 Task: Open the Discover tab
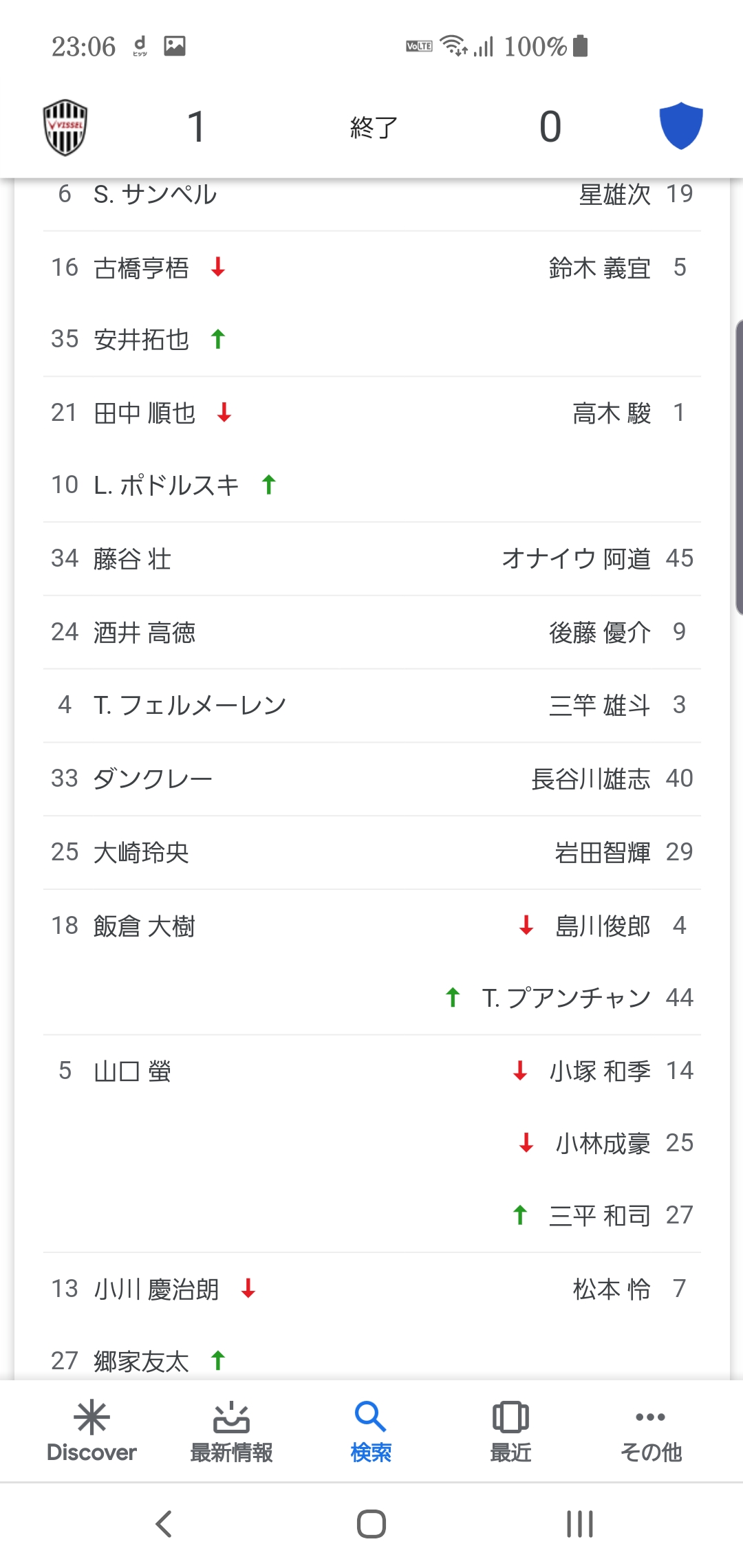pos(91,1432)
